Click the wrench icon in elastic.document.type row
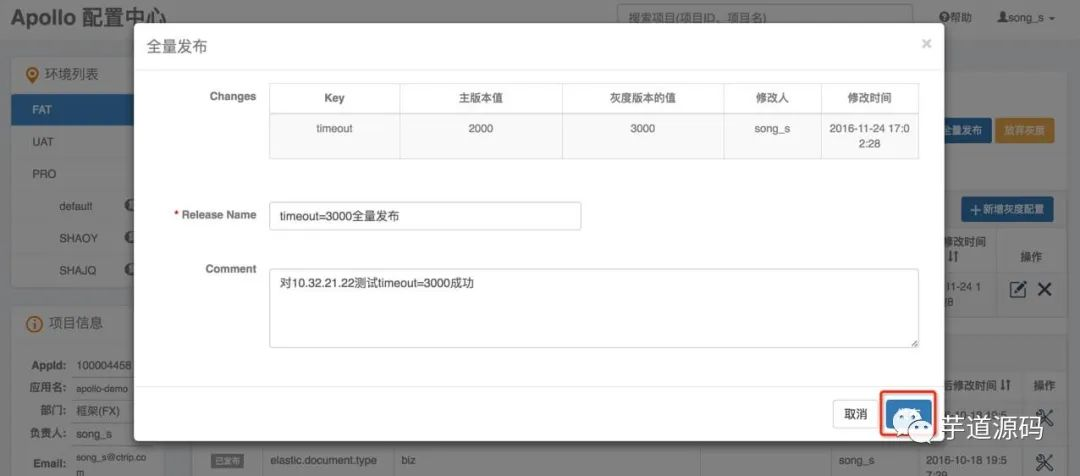The image size is (1080, 476). [1044, 461]
